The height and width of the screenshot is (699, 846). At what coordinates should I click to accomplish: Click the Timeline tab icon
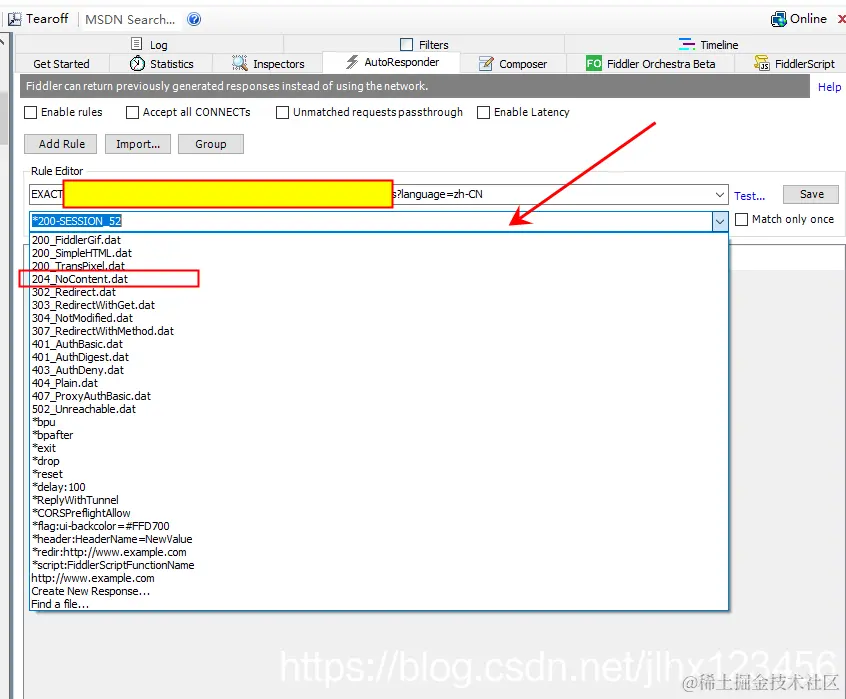click(x=686, y=44)
